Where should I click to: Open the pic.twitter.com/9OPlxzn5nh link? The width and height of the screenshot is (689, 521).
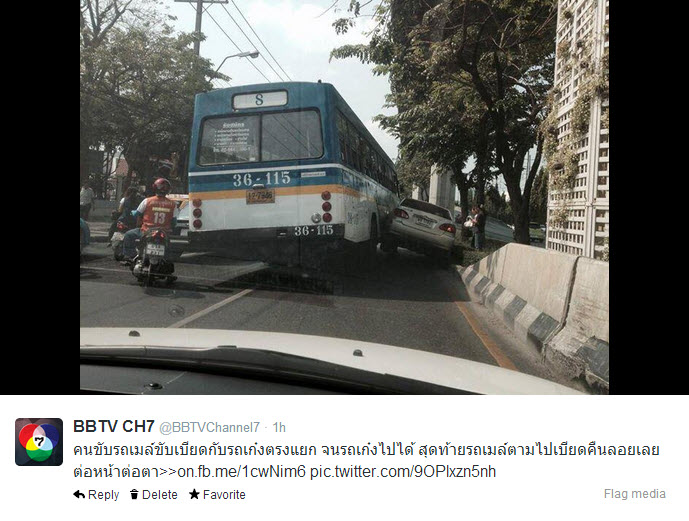pyautogui.click(x=403, y=472)
